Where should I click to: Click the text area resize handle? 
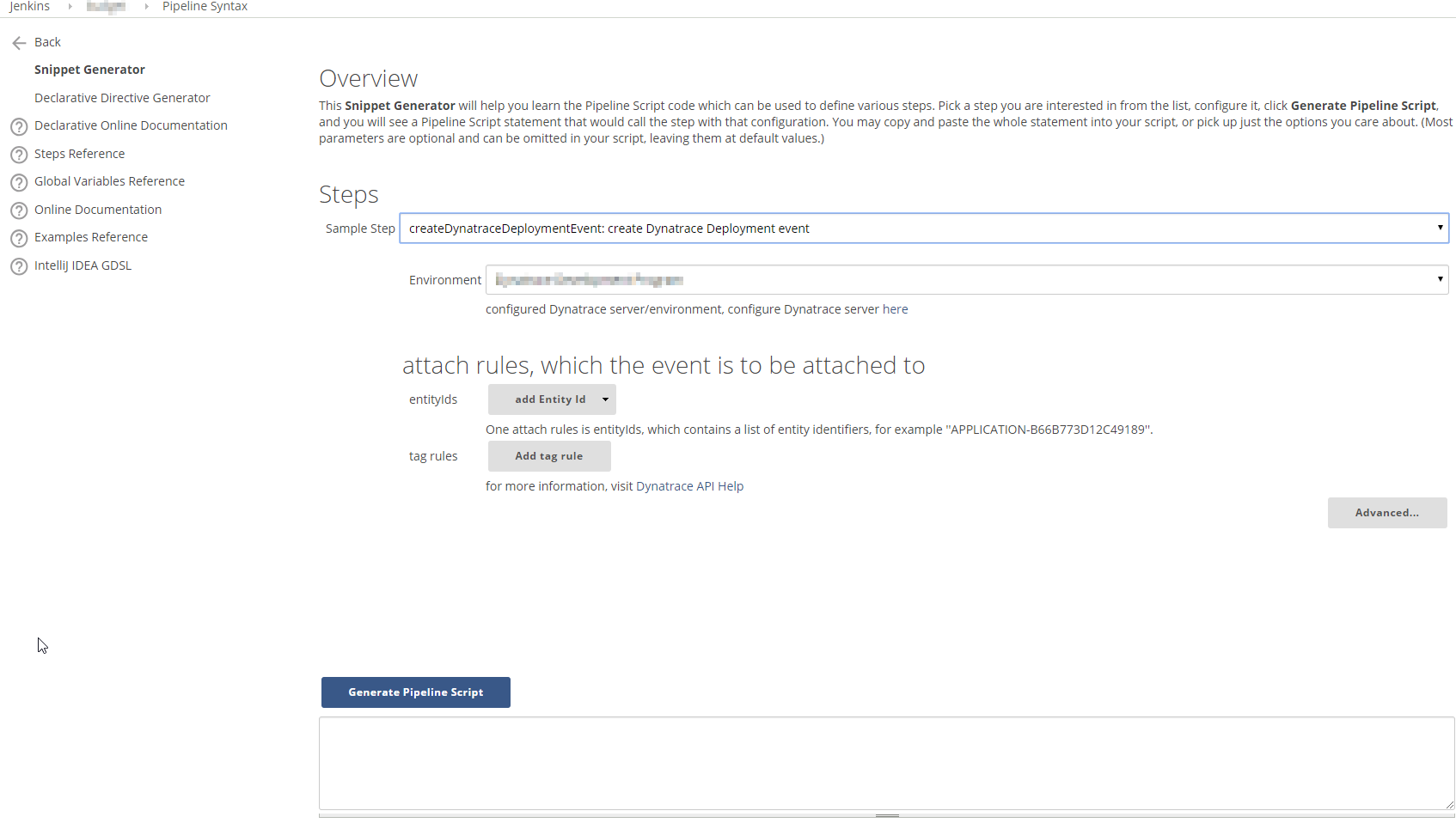[1449, 805]
